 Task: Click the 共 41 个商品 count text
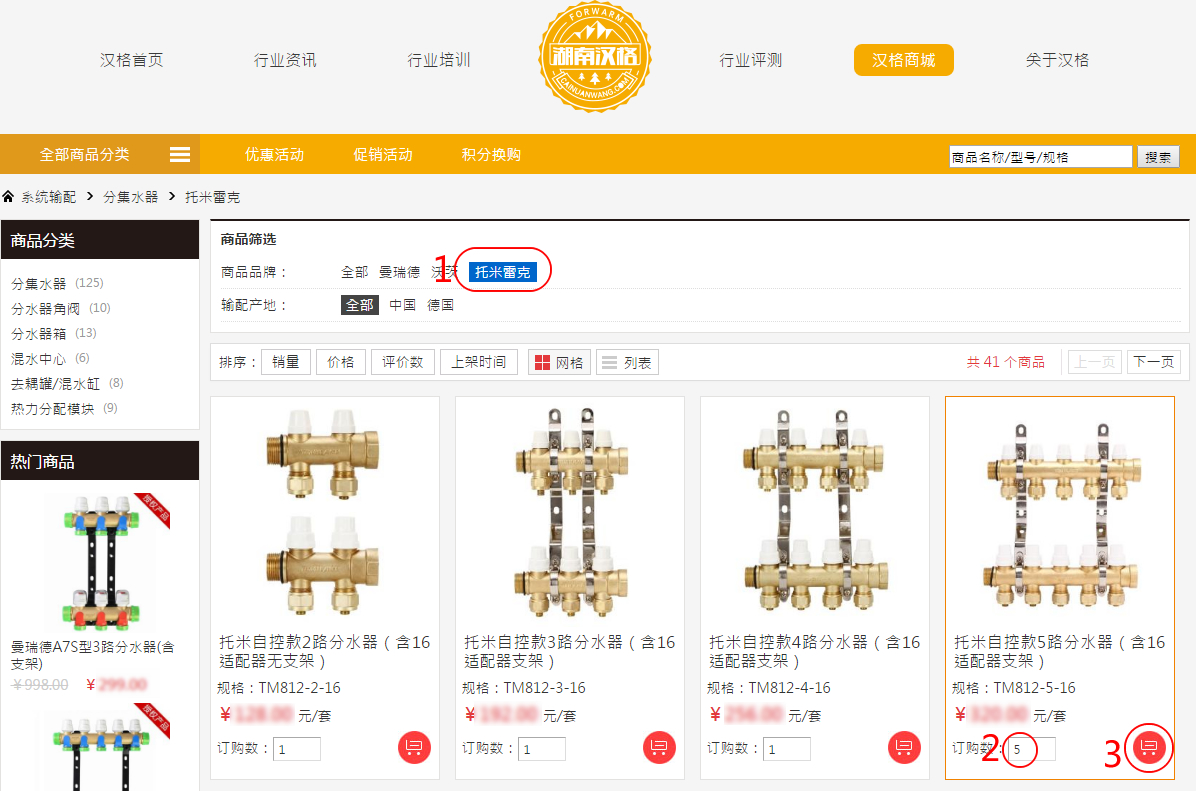click(x=1005, y=362)
